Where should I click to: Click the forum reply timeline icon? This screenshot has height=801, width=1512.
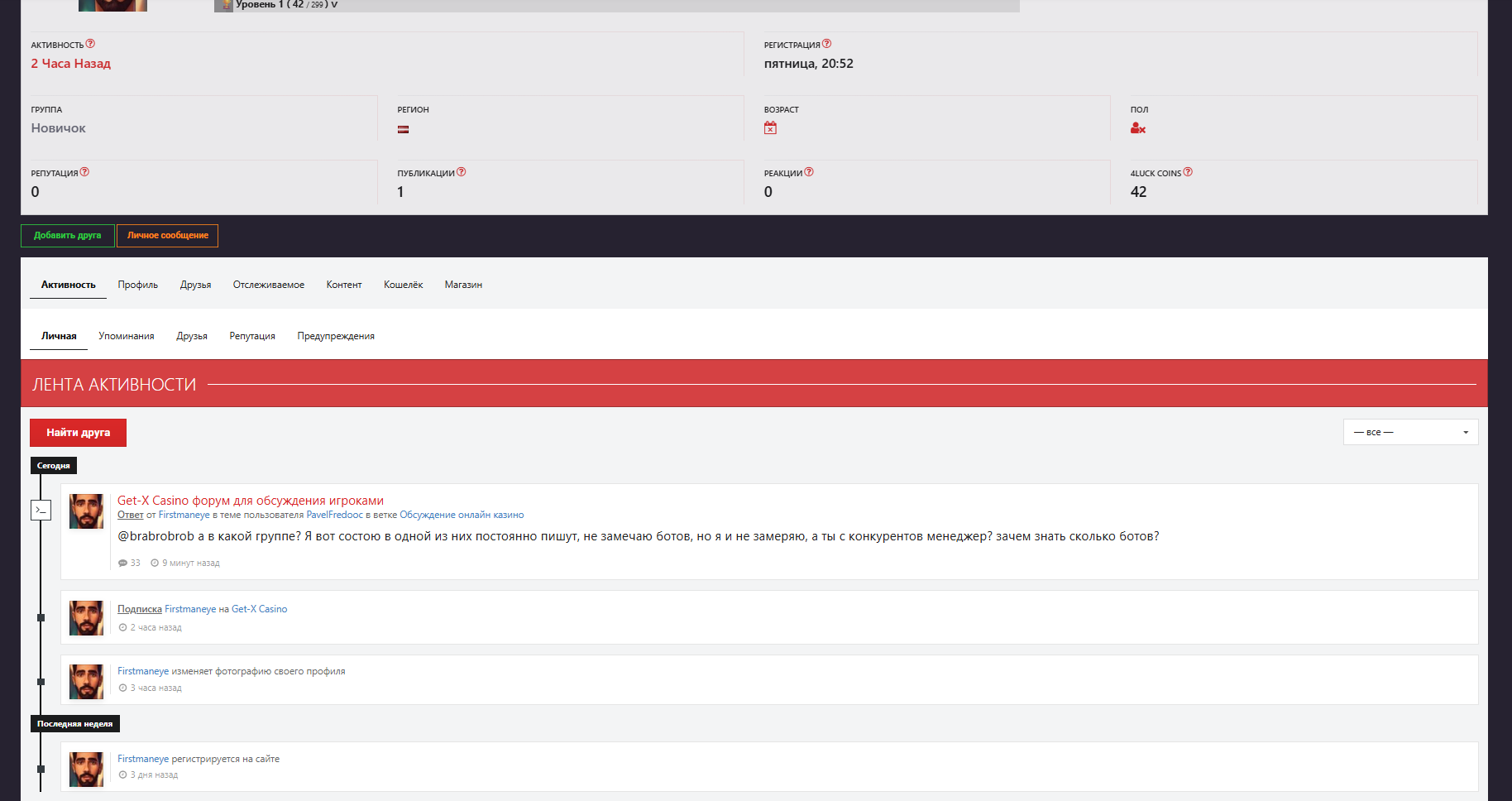(41, 511)
